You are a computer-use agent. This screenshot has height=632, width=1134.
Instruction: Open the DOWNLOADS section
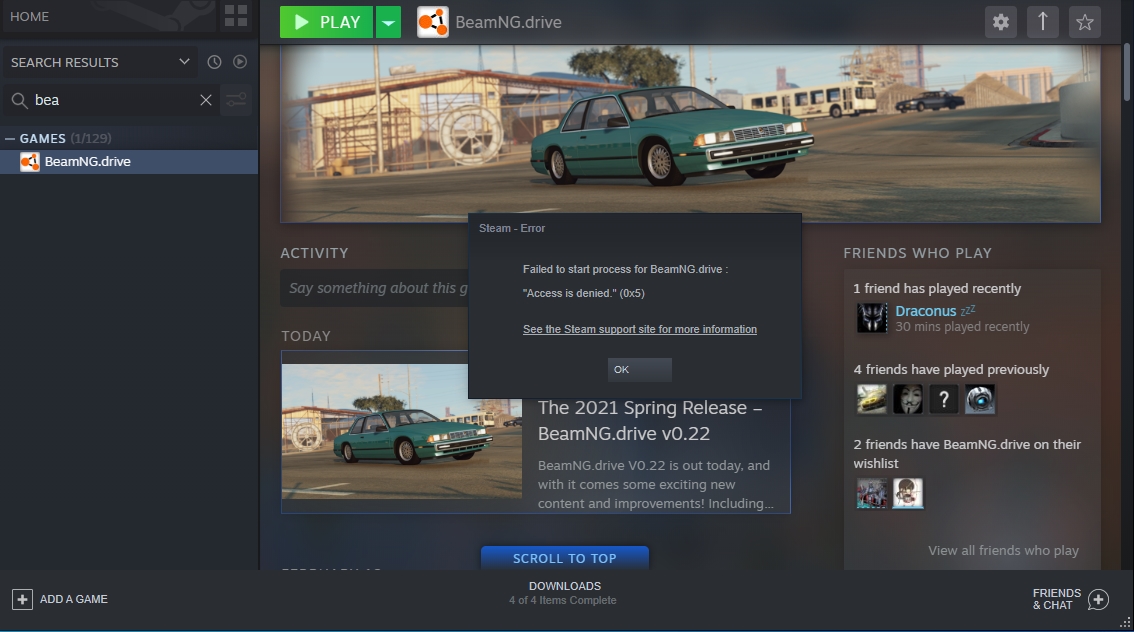[564, 586]
